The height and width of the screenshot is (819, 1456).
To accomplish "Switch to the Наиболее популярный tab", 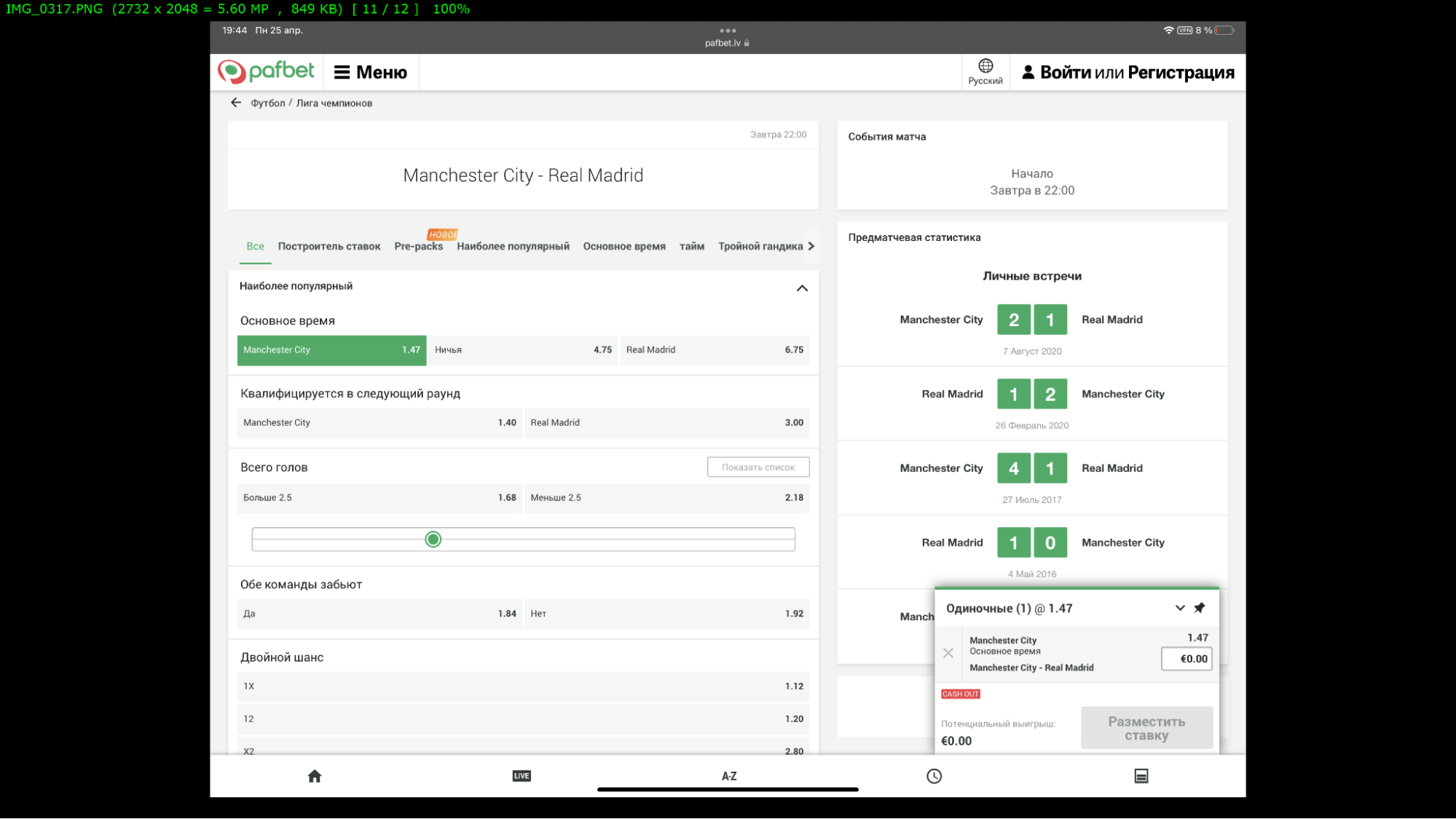I will click(513, 246).
